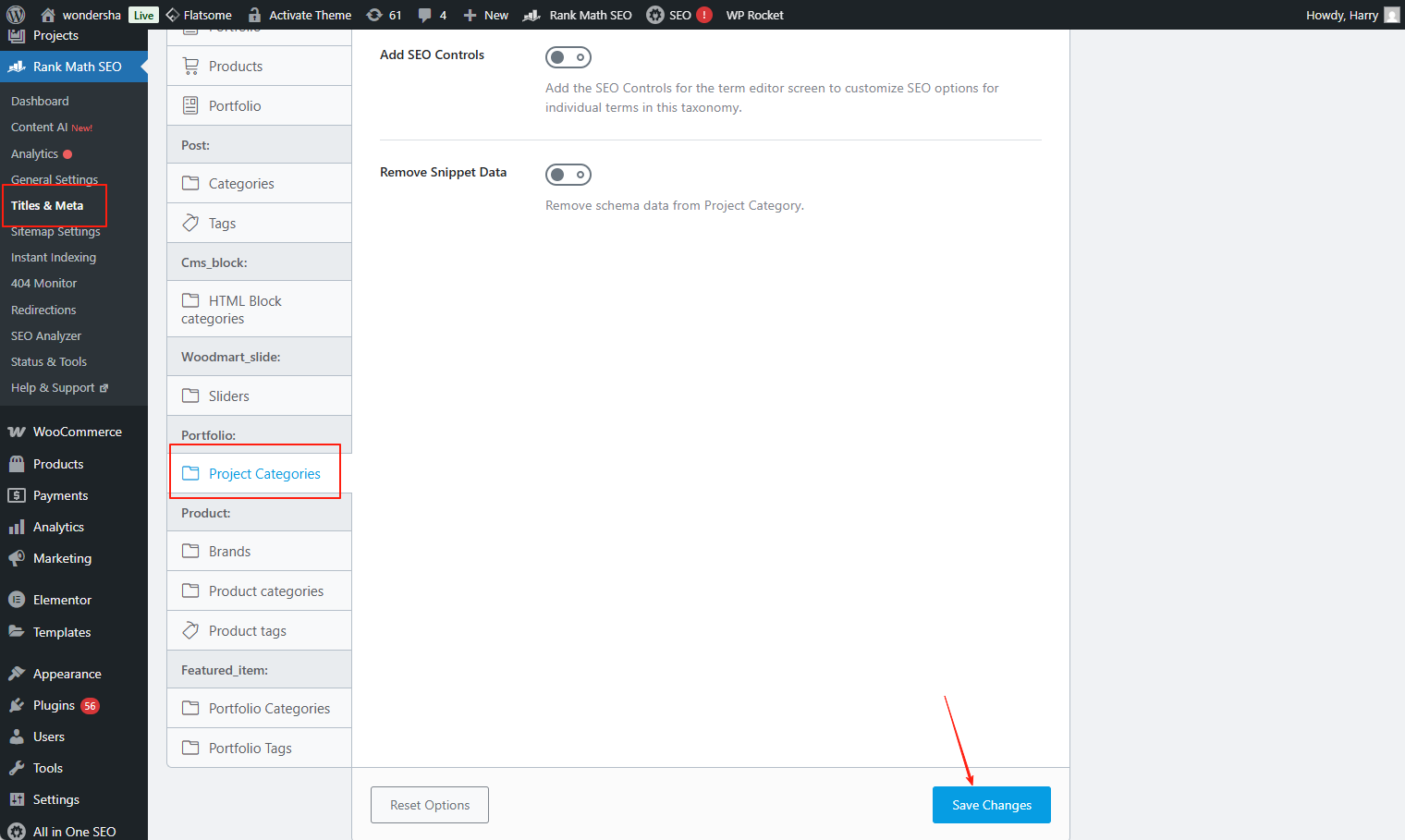Select the Project Categories tab
Screen dimensions: 1405x840
[259, 473]
